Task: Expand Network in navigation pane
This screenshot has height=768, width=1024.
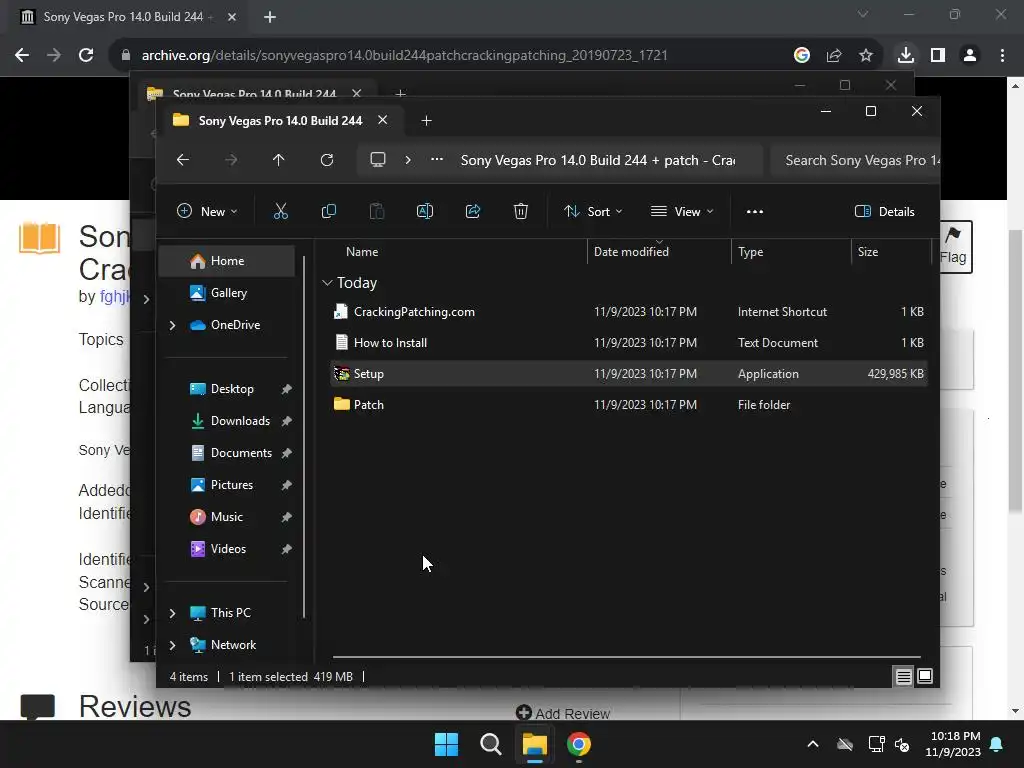Action: pyautogui.click(x=172, y=645)
